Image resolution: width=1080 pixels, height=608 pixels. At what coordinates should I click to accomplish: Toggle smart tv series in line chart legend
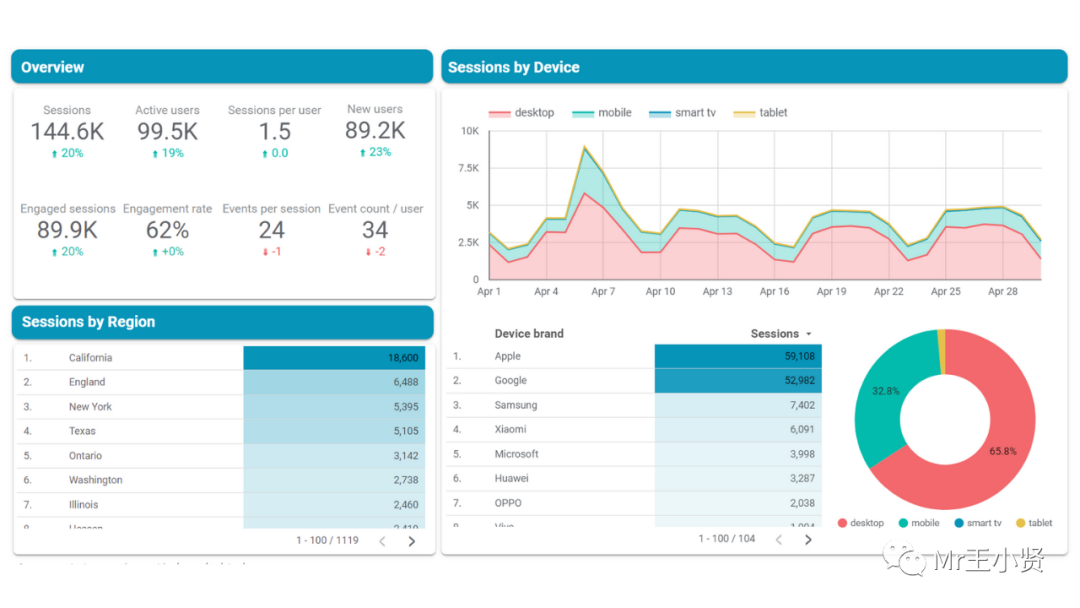(683, 112)
